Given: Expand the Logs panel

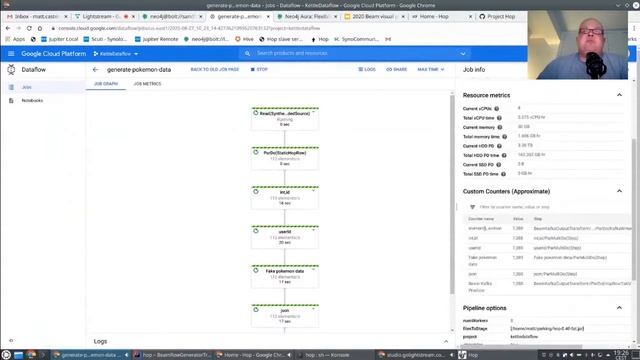Looking at the screenshot, I should click(446, 341).
